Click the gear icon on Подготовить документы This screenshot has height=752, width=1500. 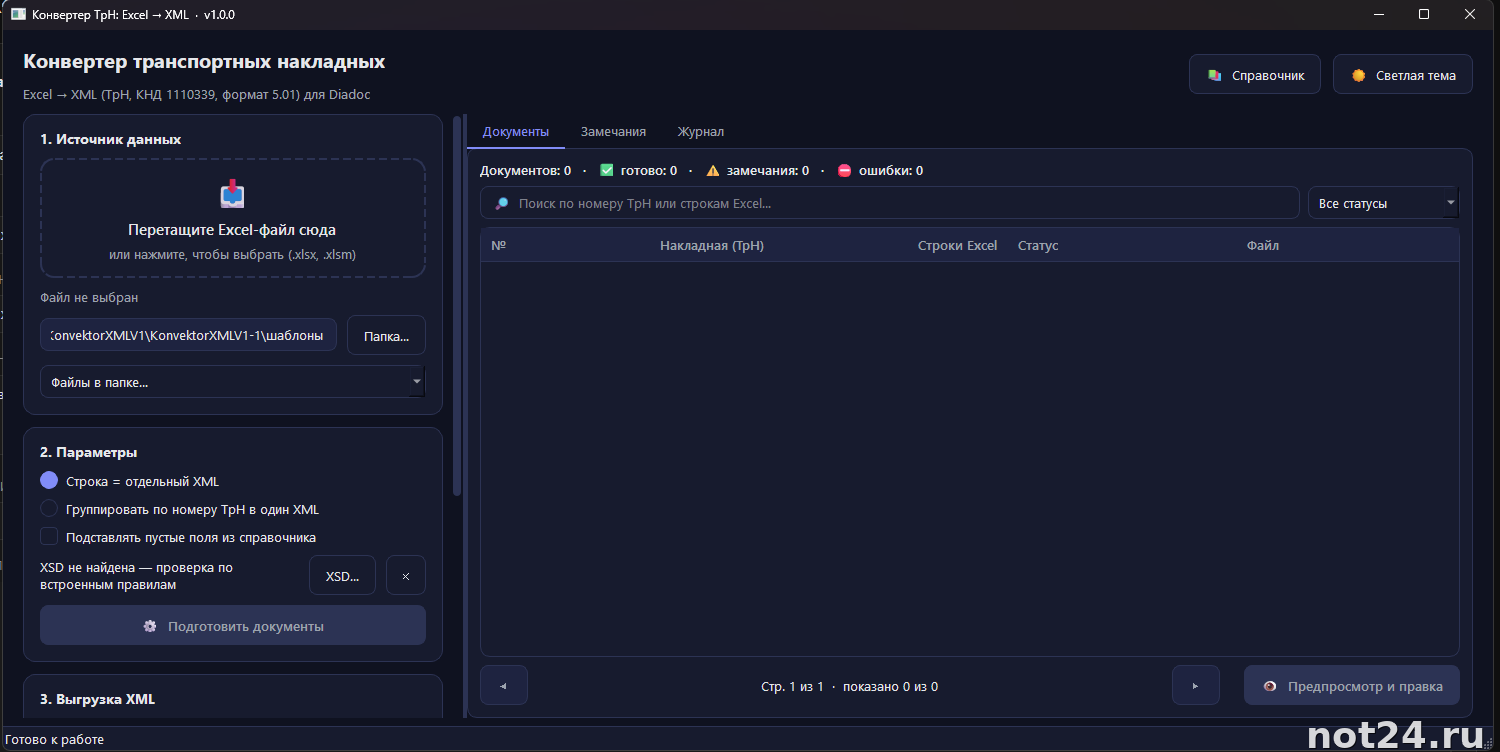point(150,626)
